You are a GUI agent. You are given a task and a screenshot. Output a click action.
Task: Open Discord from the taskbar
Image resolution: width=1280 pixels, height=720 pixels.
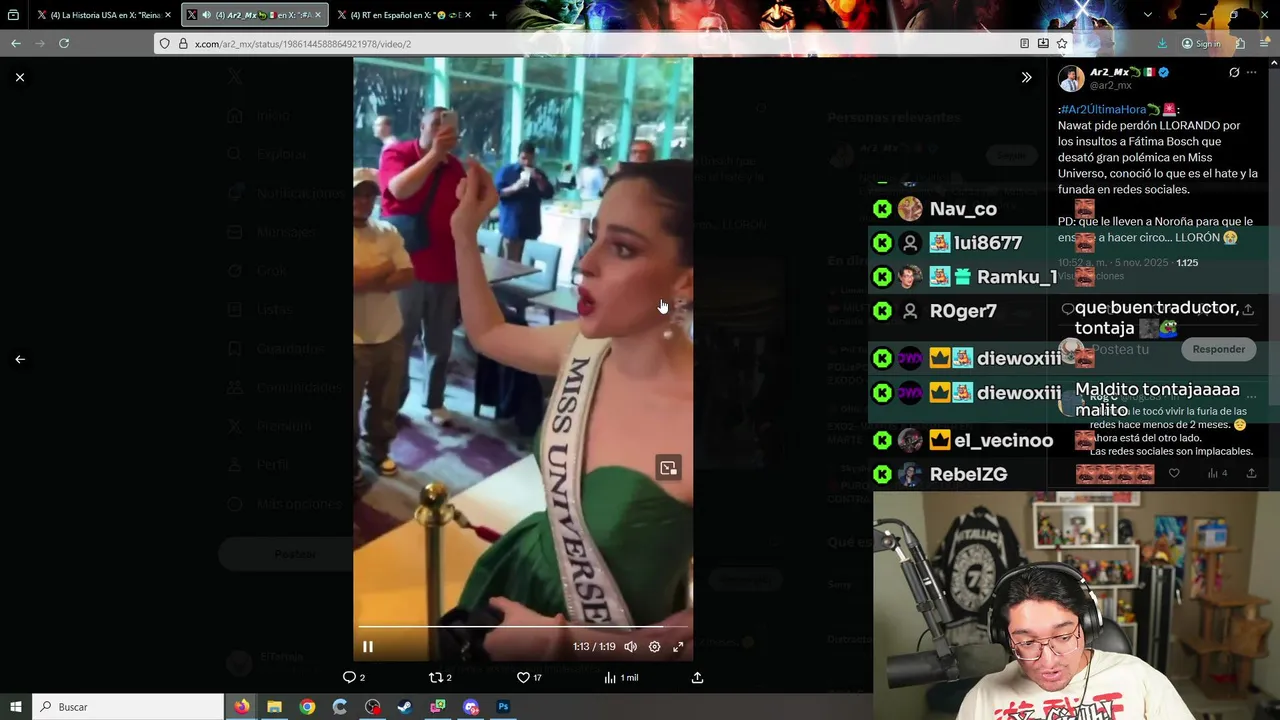coord(471,707)
